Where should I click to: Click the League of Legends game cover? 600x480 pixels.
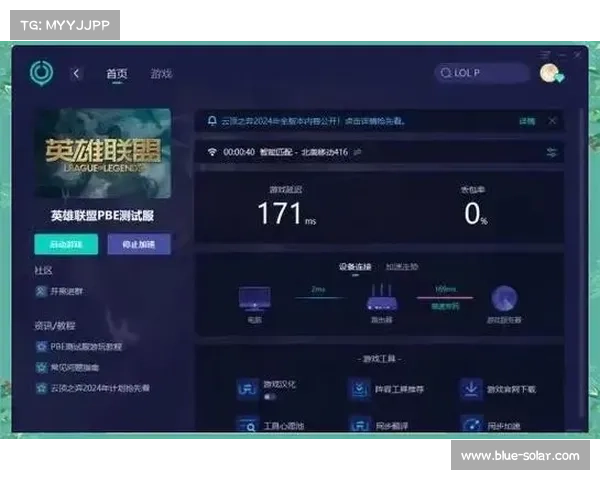tap(103, 153)
